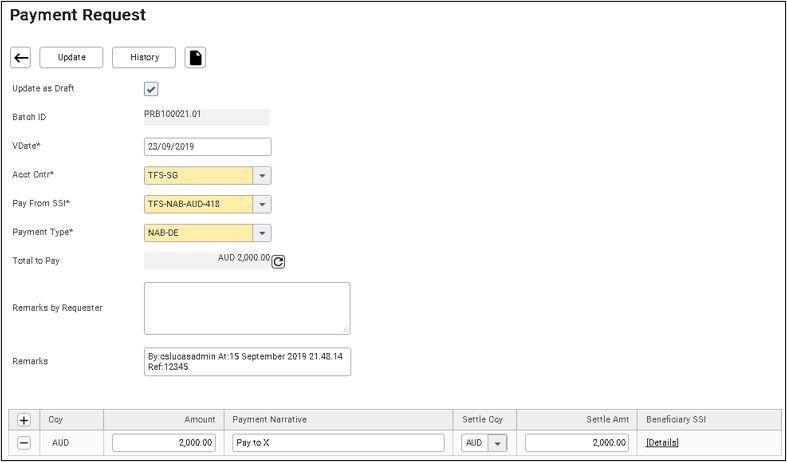
Task: Select the Settle Ccy dropdown
Action: coord(497,443)
